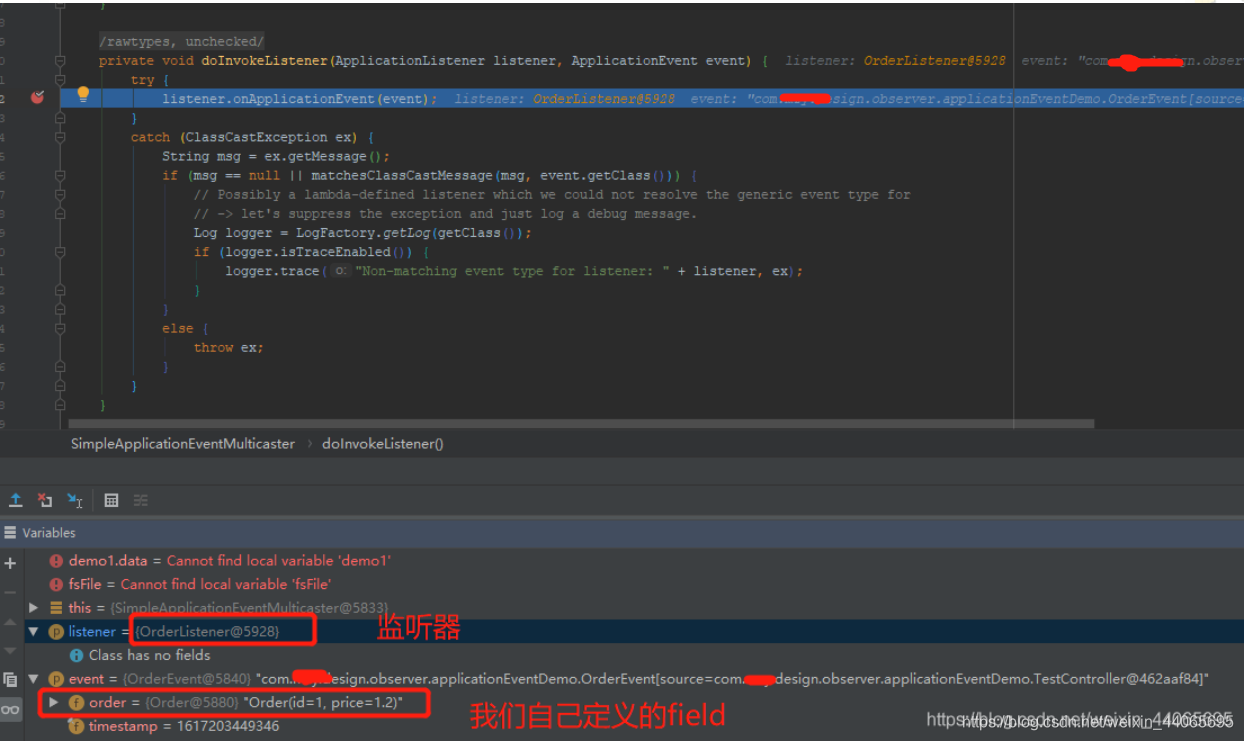Click inline hint 'listener: OrderListener@5928' on method line
This screenshot has width=1244, height=741.
point(895,61)
